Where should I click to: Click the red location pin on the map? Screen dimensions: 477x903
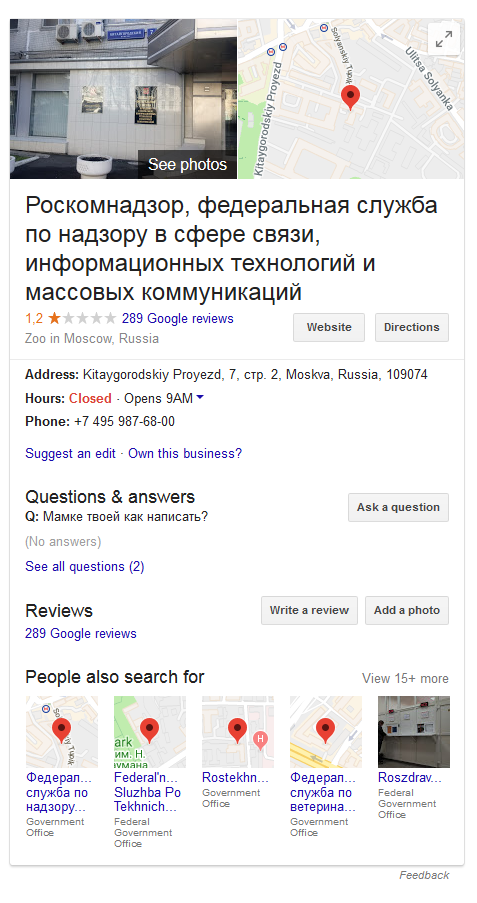click(x=350, y=98)
